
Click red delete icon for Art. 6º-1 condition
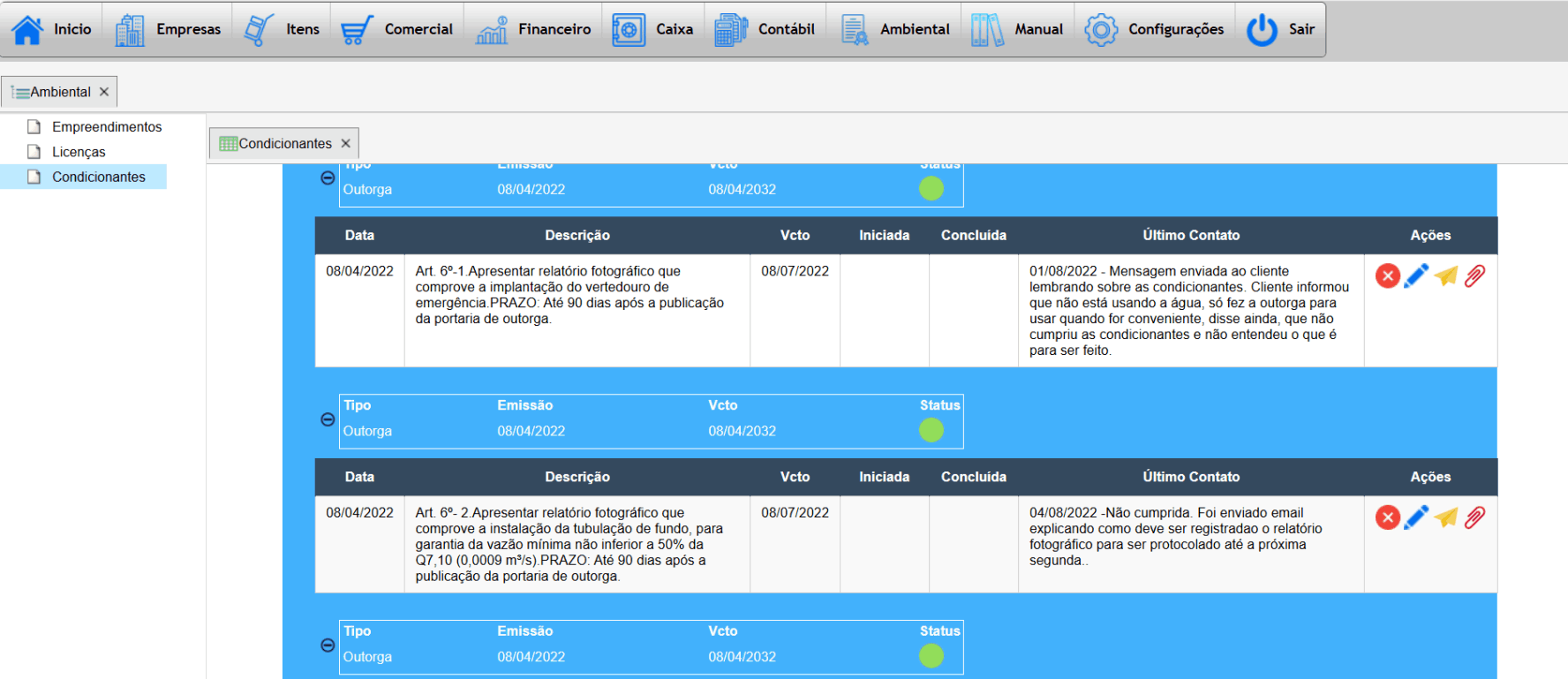(1387, 276)
